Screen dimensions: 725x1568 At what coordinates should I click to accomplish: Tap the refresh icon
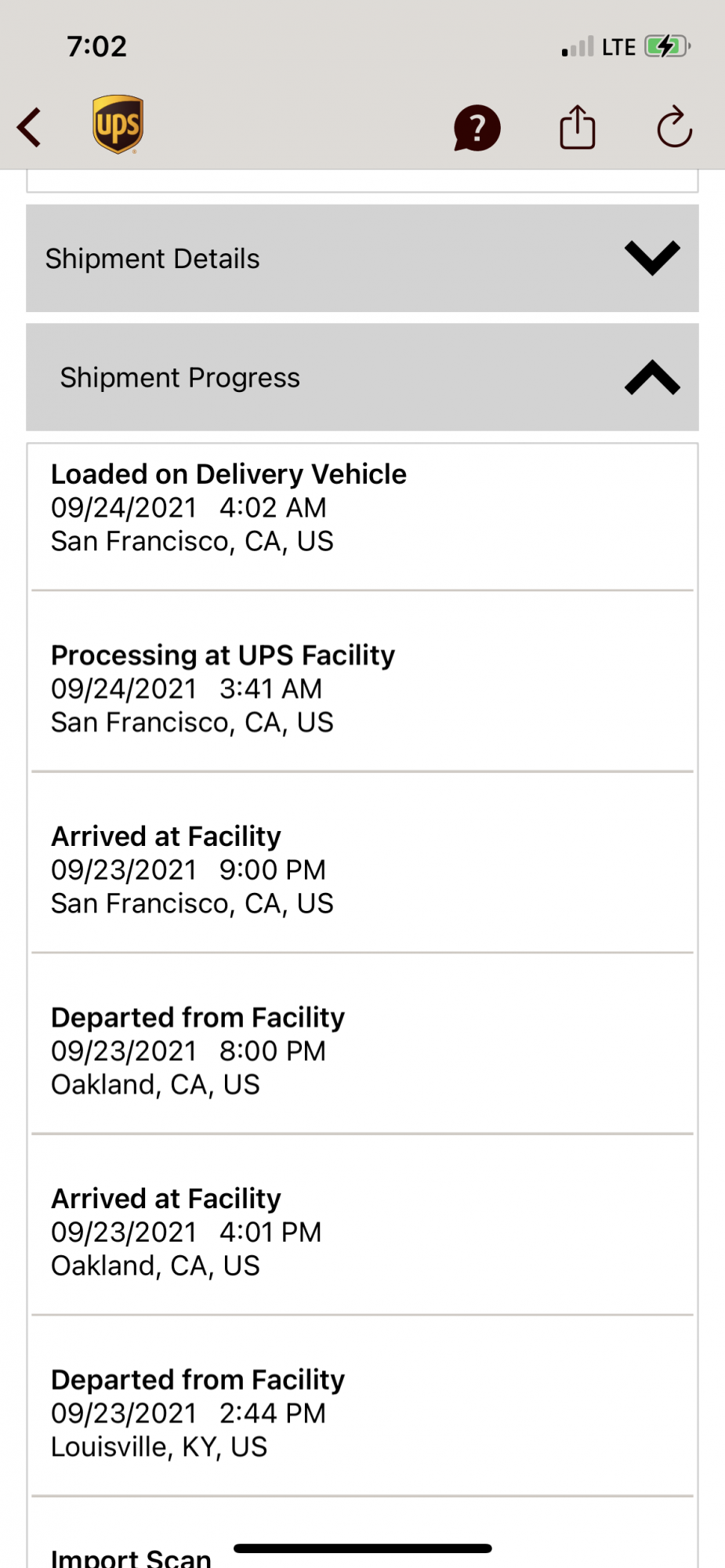[674, 127]
